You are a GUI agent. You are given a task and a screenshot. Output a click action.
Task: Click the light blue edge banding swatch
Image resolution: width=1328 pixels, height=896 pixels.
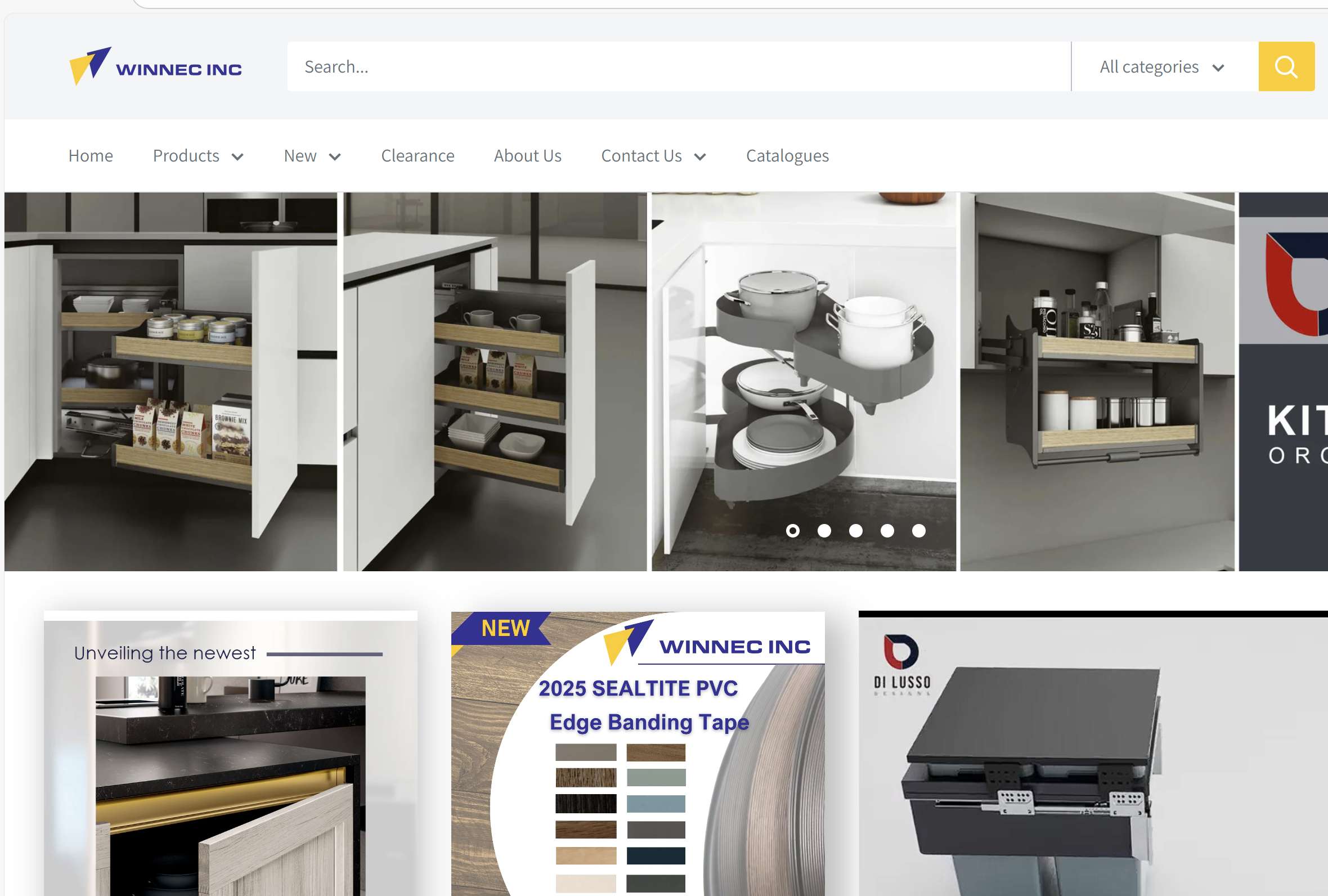tap(655, 804)
